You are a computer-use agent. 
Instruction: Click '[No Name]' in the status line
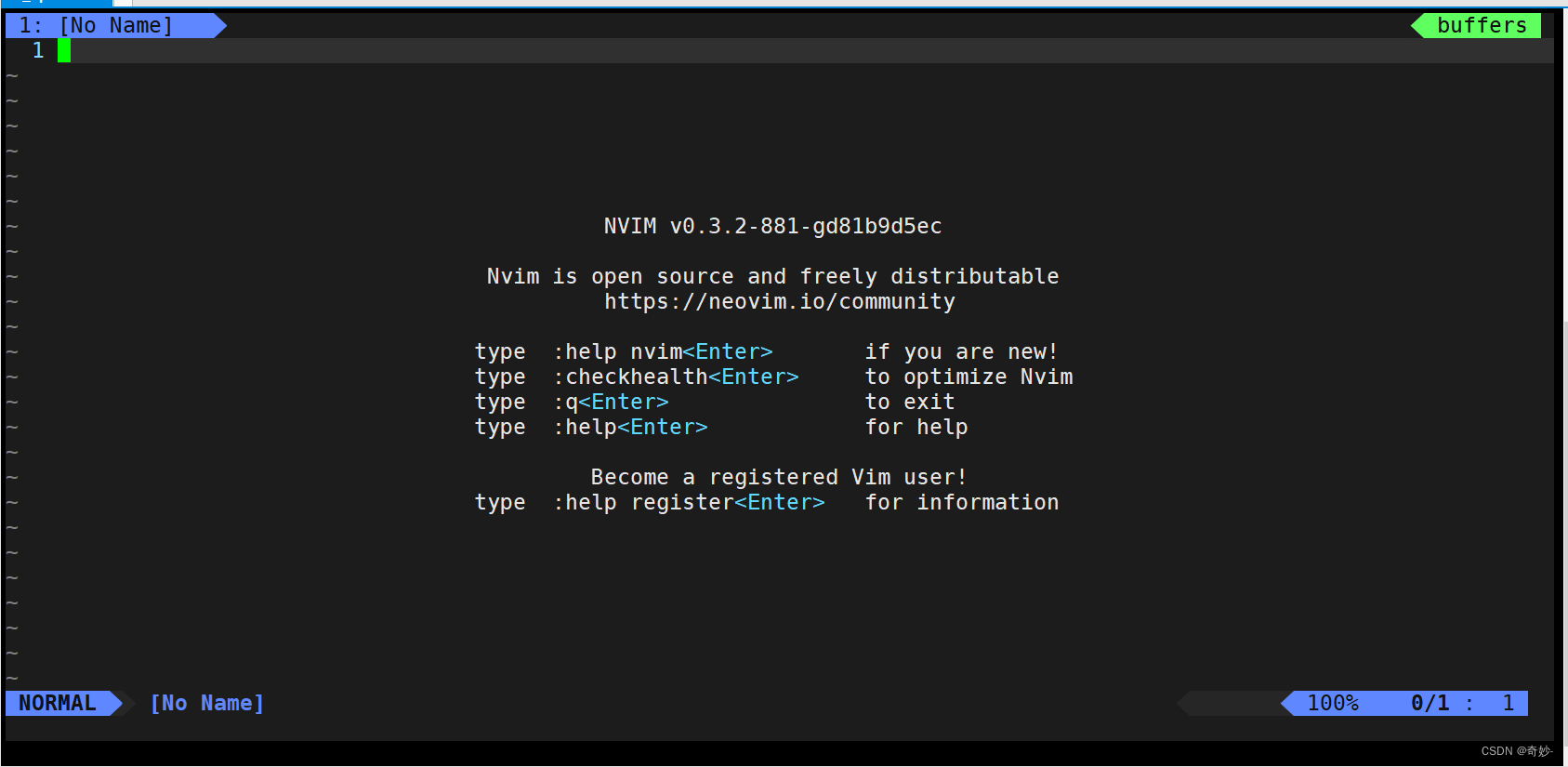pyautogui.click(x=207, y=703)
